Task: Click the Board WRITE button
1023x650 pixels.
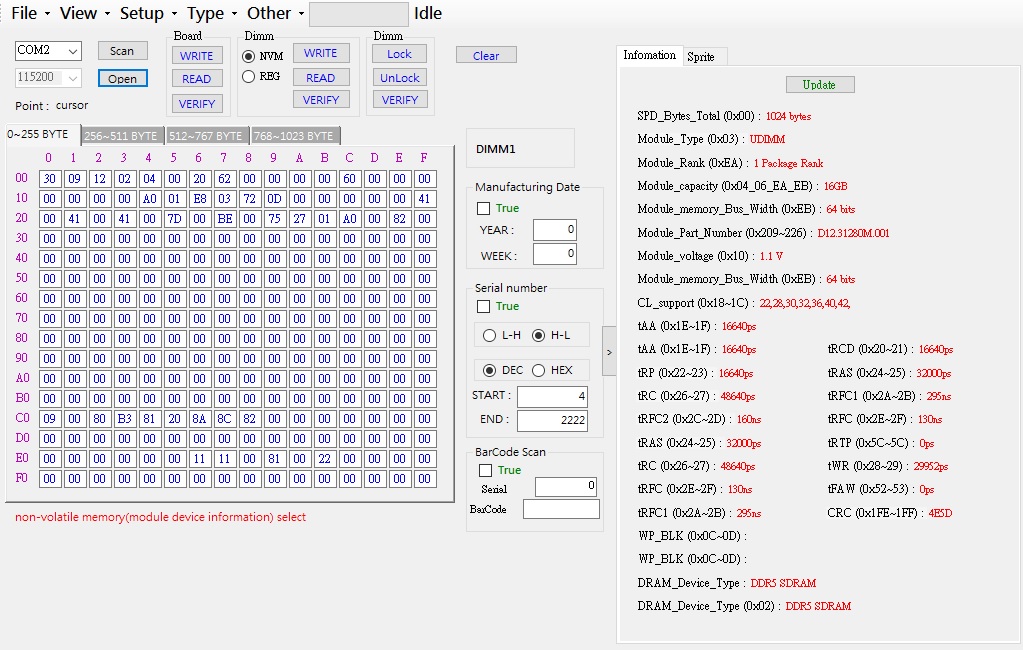Action: coord(196,56)
